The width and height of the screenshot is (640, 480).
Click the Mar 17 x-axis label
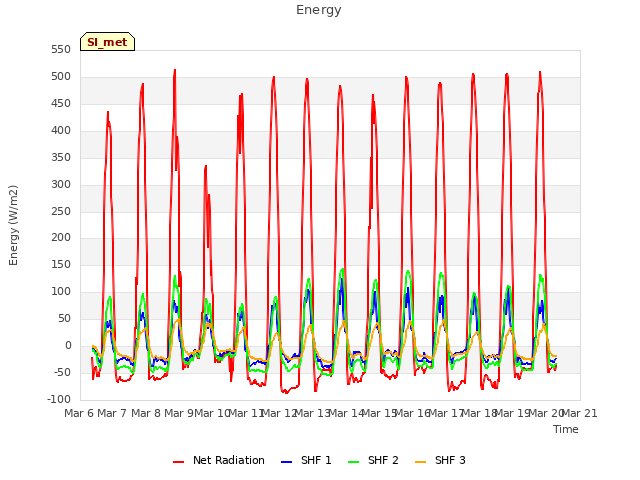(446, 413)
